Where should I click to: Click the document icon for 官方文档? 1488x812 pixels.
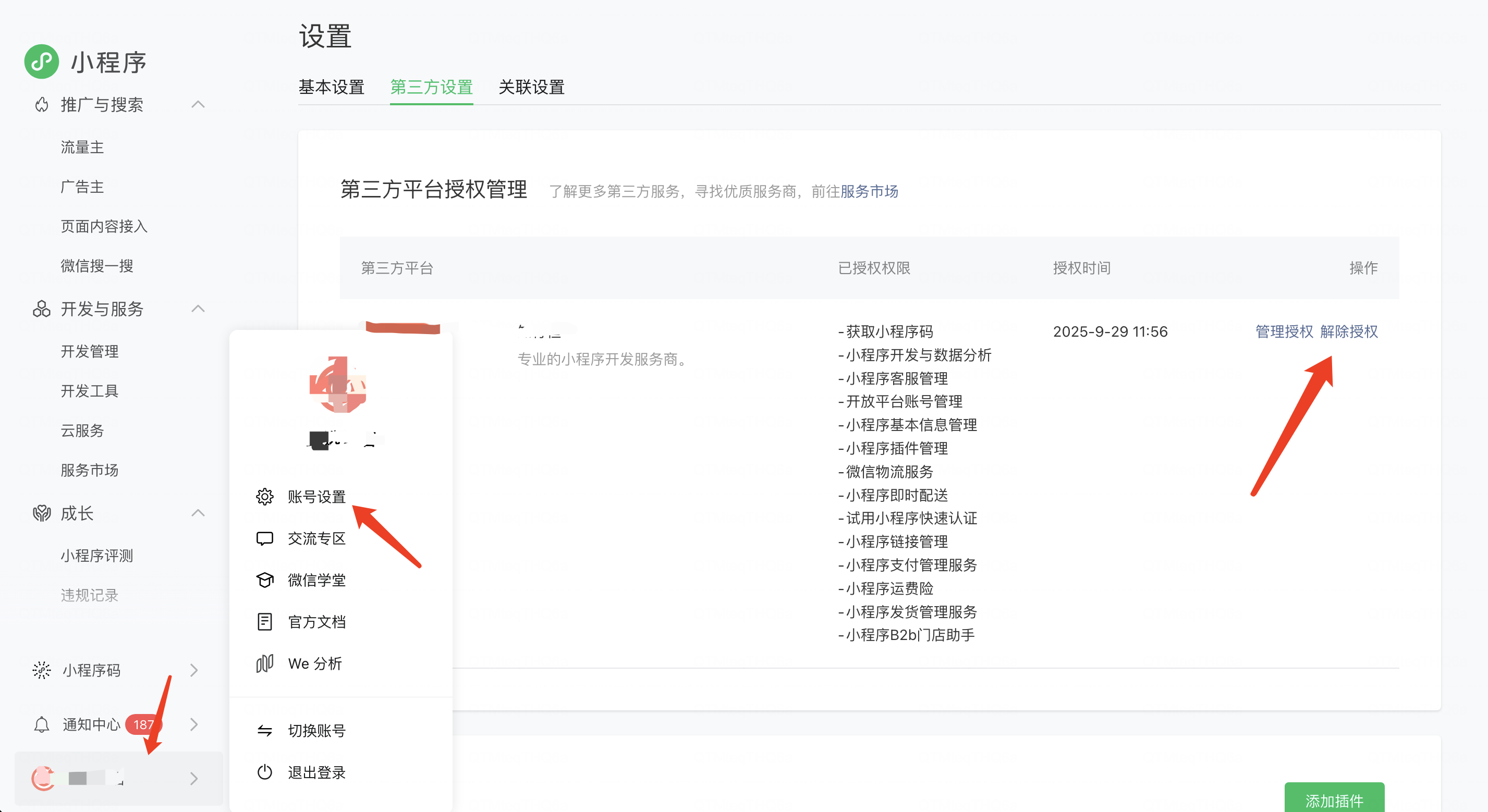264,621
